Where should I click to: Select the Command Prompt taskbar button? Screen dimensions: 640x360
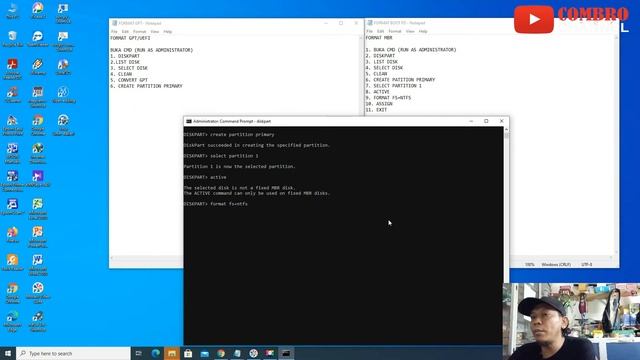pos(286,353)
